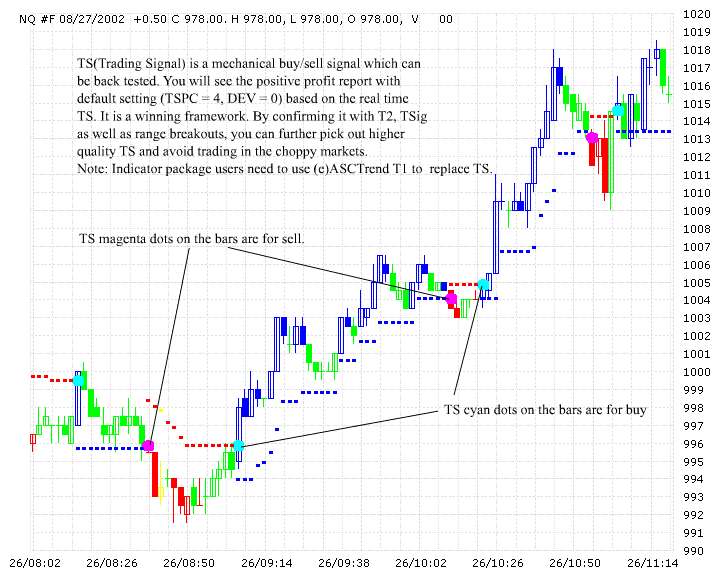Select the 26/08:26 time axis label

click(115, 565)
